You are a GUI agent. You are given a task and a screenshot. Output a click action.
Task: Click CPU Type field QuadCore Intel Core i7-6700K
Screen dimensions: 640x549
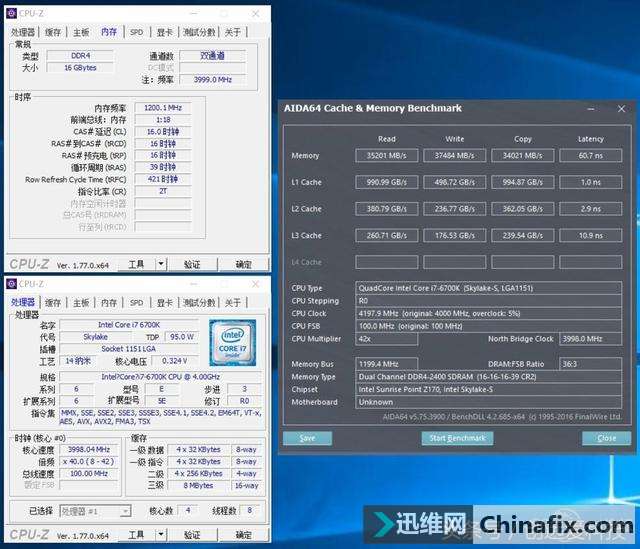pyautogui.click(x=489, y=288)
